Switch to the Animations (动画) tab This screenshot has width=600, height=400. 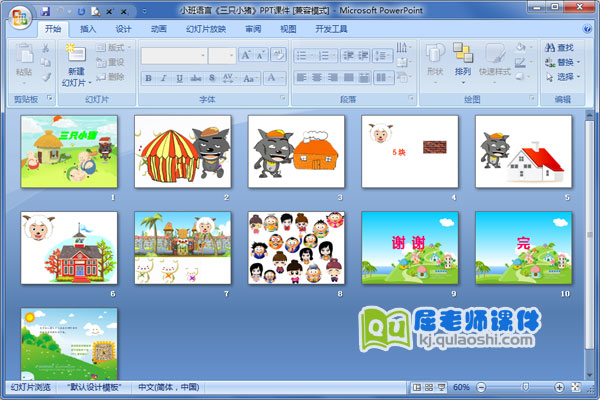click(158, 30)
